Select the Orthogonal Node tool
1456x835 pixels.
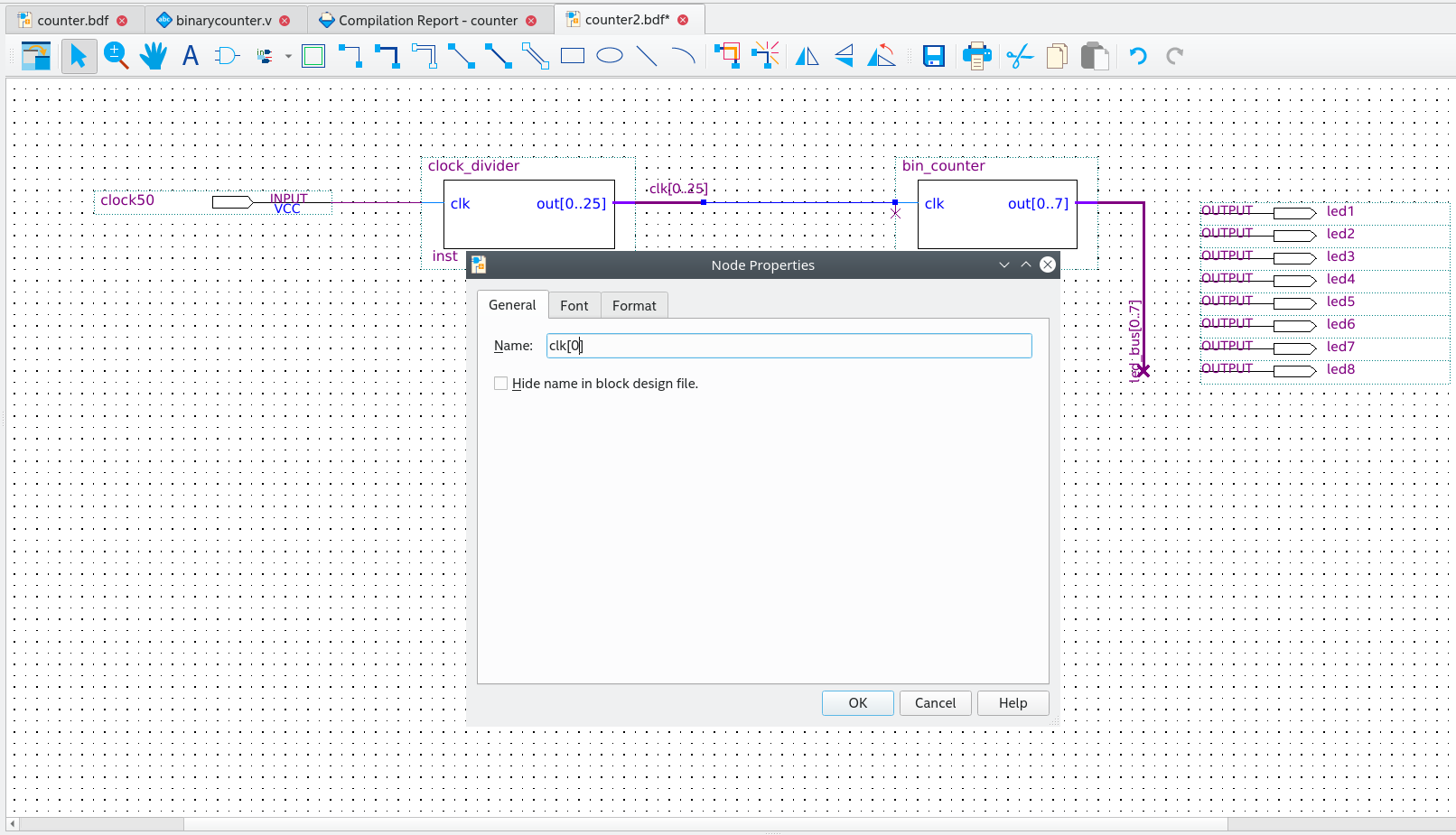tap(350, 56)
